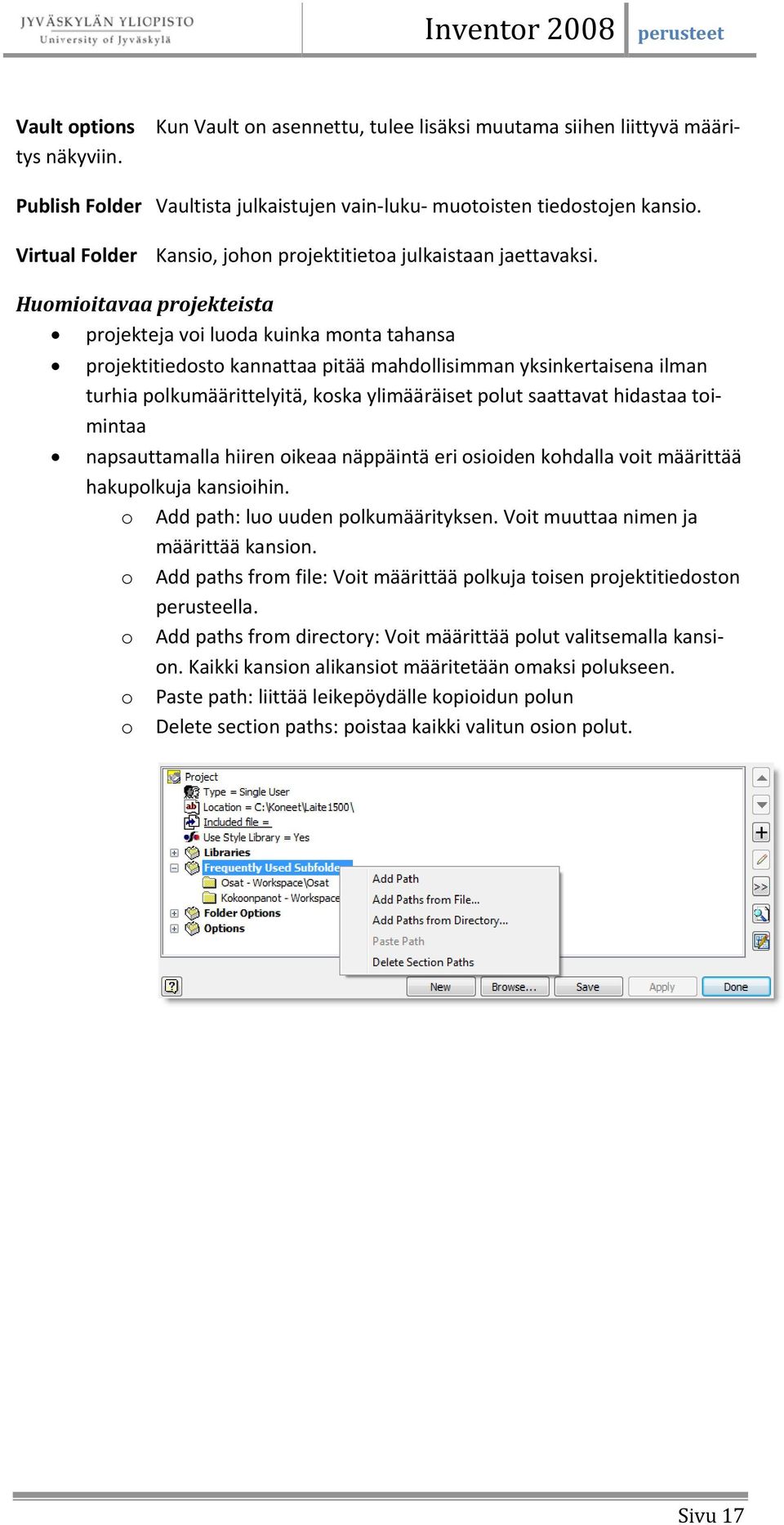784x1525 pixels.
Task: Click the magnifier find duplicate files icon
Action: coord(761,914)
